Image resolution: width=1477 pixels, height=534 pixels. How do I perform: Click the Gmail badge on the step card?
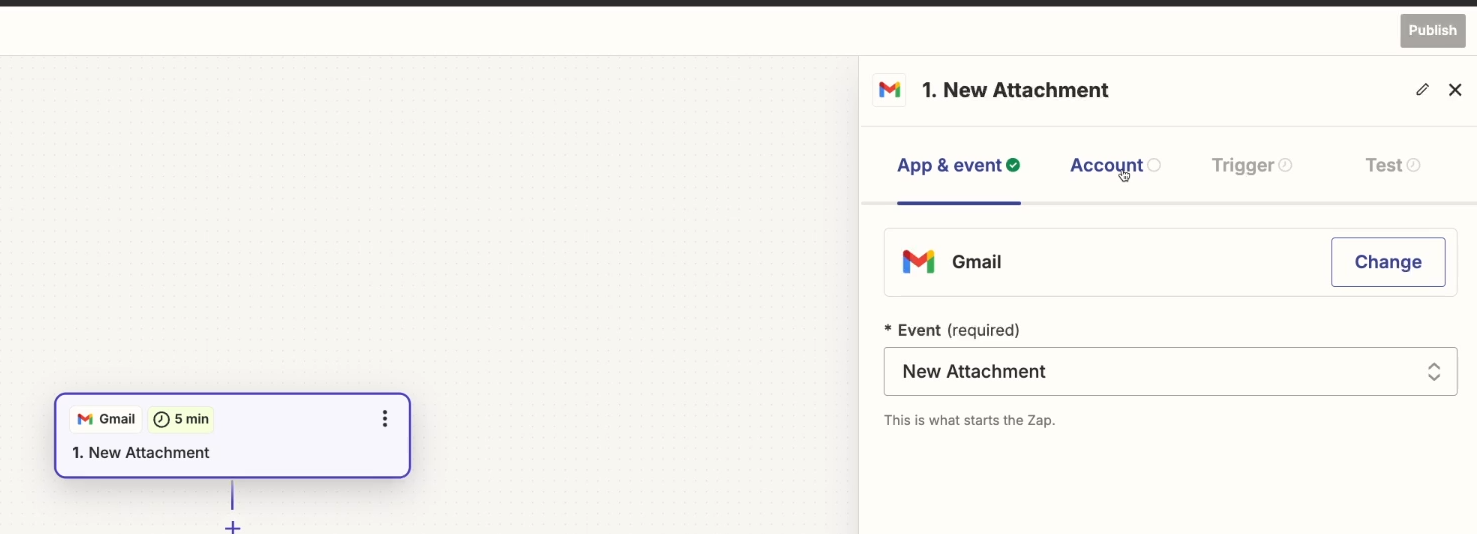[106, 419]
